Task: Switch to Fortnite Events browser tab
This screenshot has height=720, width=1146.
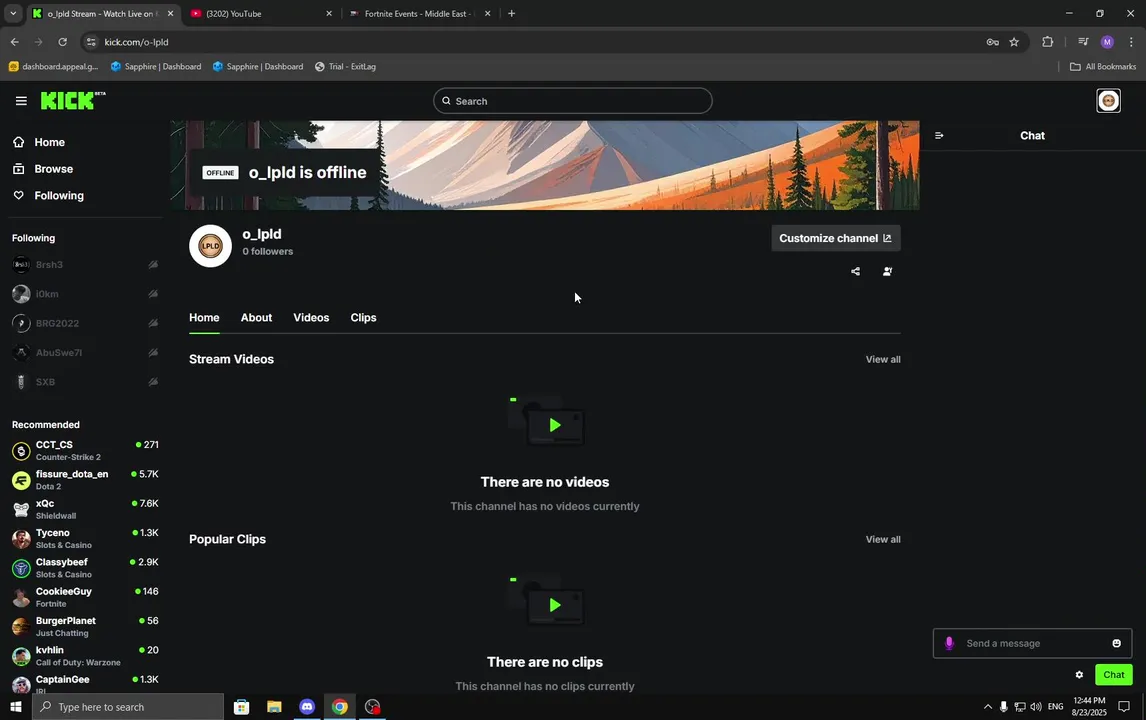Action: coord(420,13)
